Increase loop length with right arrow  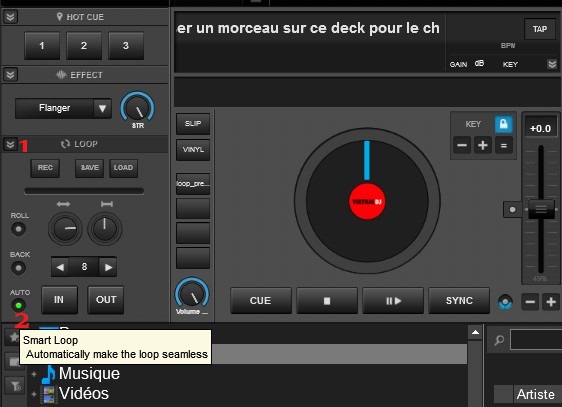click(108, 267)
